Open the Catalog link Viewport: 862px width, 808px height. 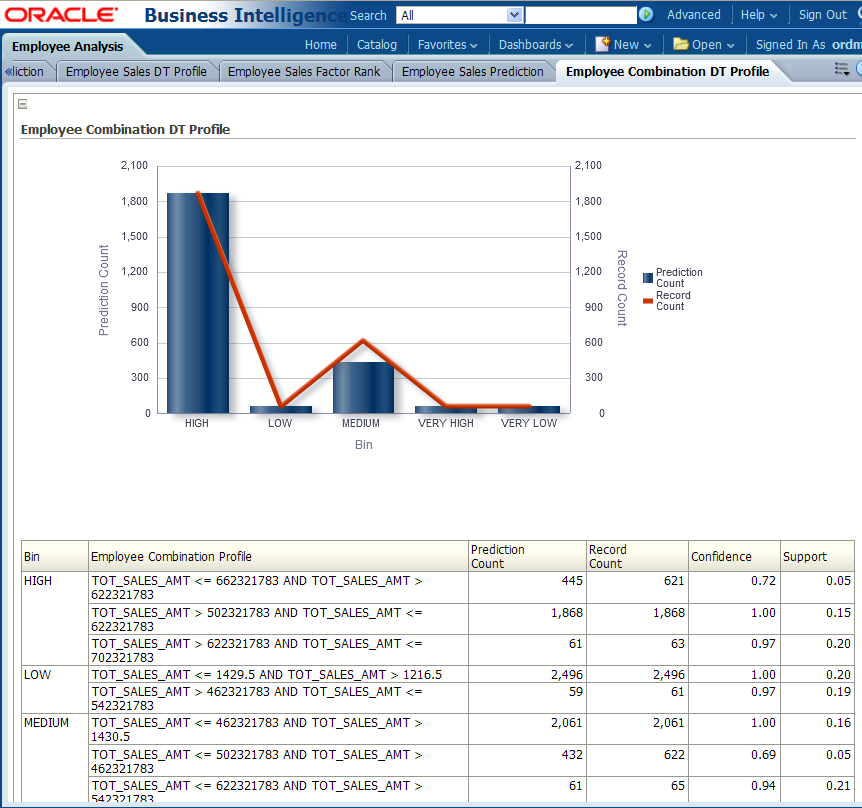tap(377, 44)
